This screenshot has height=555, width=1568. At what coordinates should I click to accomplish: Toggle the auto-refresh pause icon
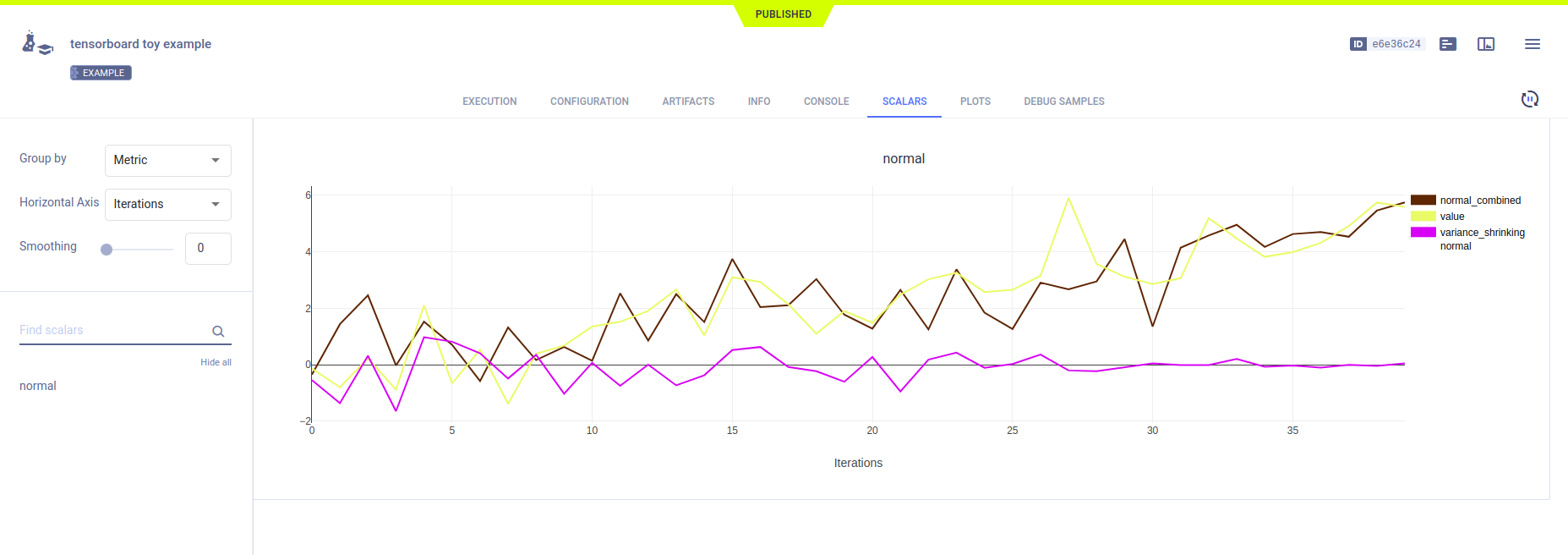(1529, 99)
